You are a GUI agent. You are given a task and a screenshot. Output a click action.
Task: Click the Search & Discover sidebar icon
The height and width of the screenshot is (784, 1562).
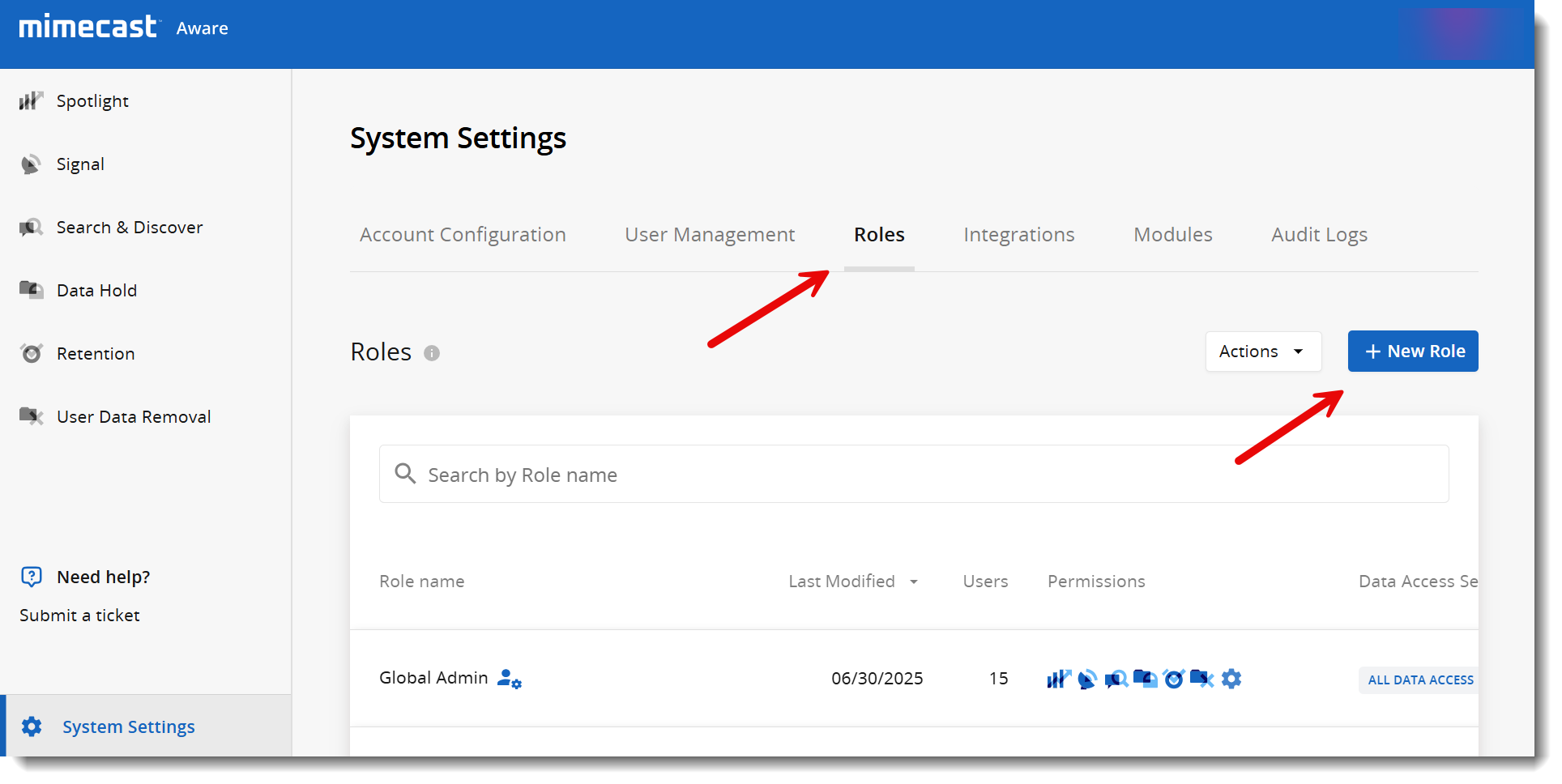tap(31, 228)
